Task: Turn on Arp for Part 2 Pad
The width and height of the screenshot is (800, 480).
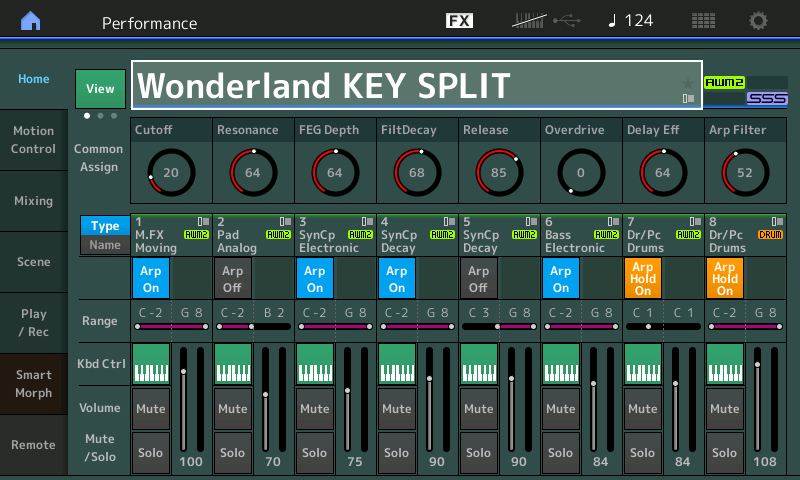Action: [232, 279]
